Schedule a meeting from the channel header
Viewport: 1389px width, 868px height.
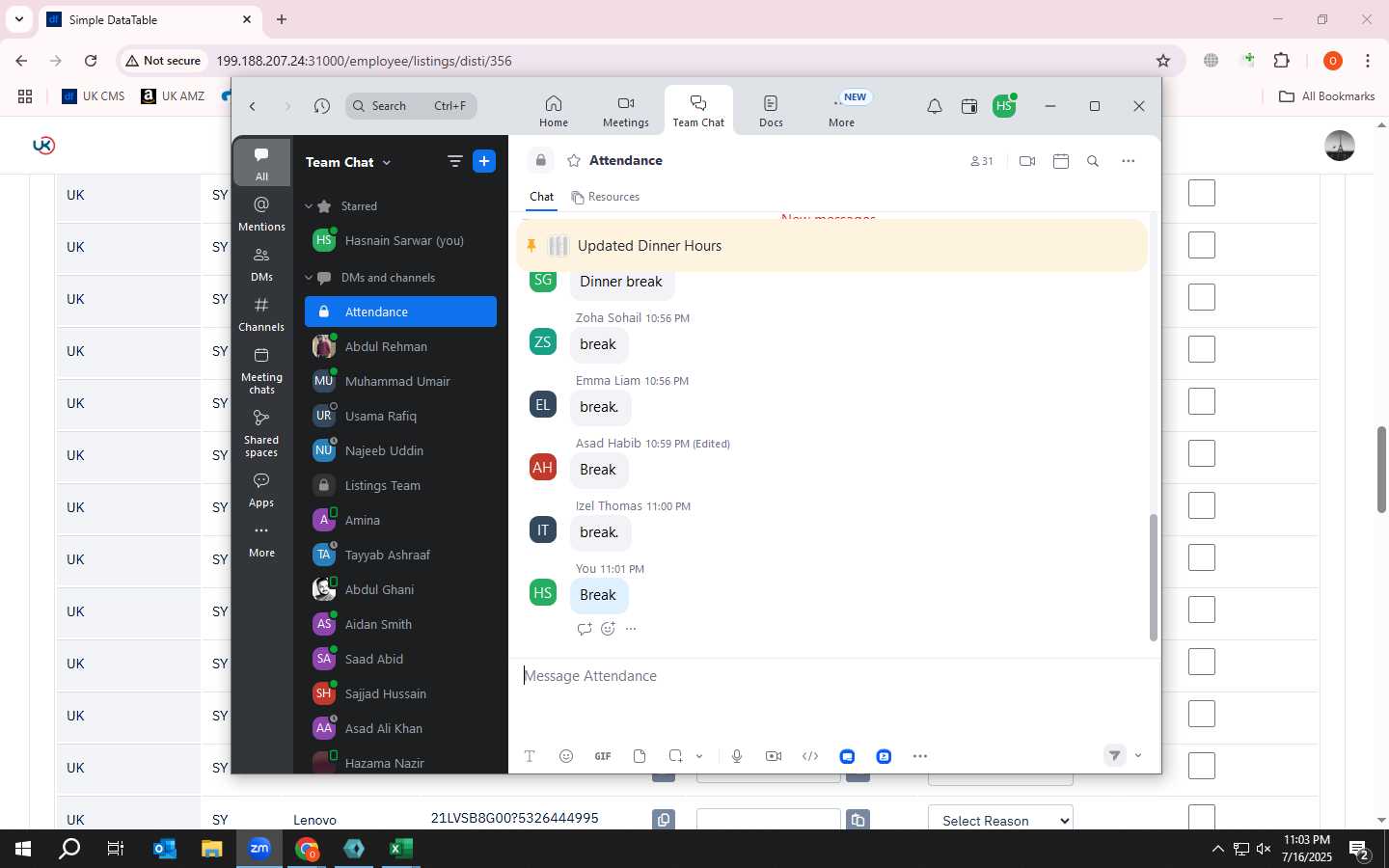(1061, 161)
